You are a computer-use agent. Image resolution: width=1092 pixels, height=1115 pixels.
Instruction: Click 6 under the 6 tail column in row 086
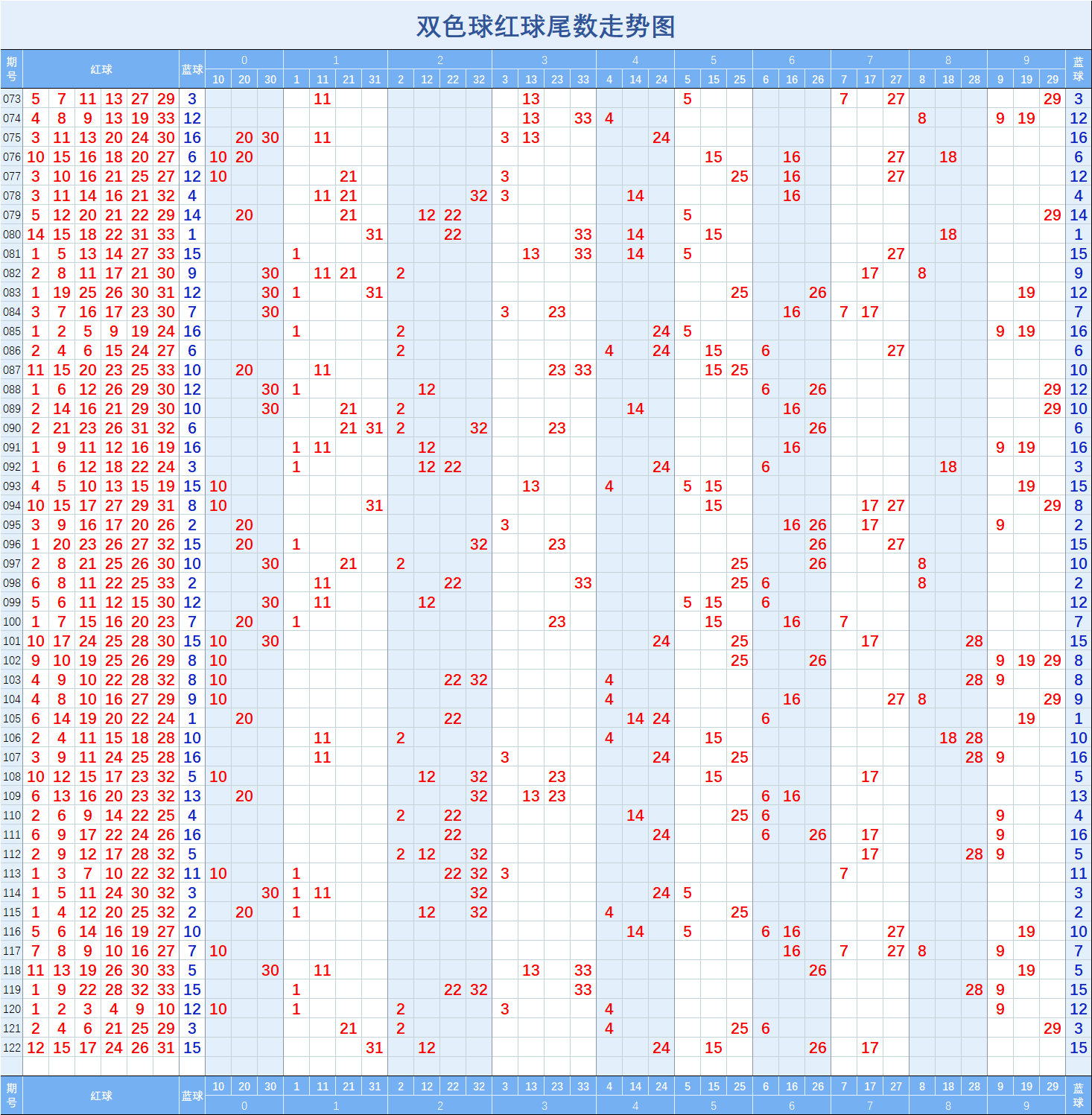tap(766, 351)
